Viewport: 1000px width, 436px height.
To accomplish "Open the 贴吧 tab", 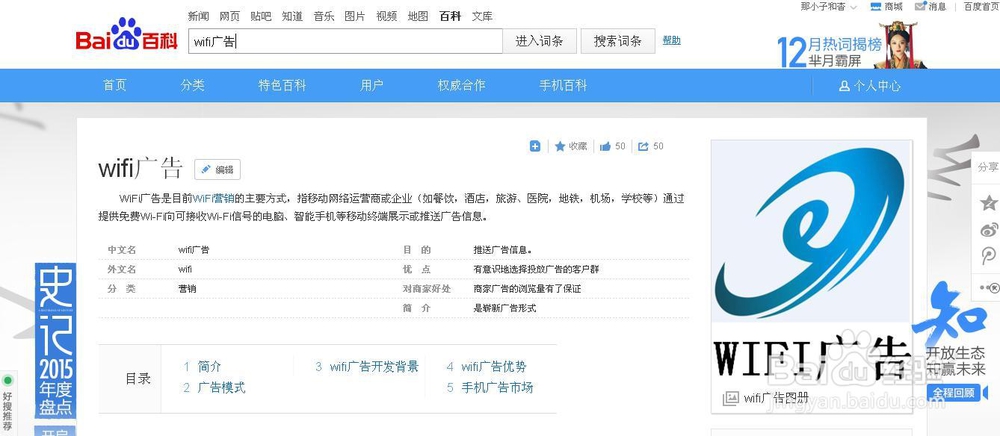I will (x=261, y=17).
